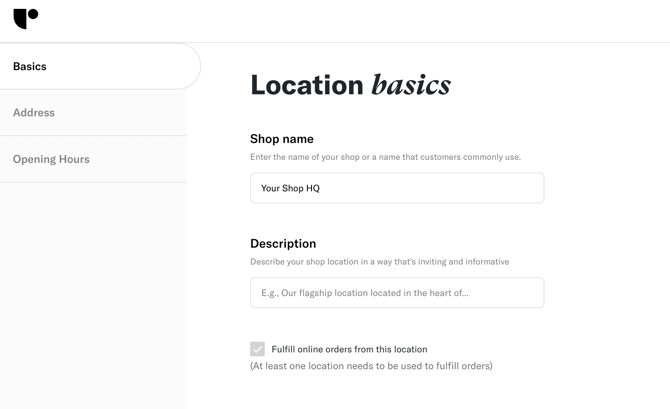The image size is (670, 409).
Task: Click the black logo icon at top-left
Action: (x=26, y=19)
